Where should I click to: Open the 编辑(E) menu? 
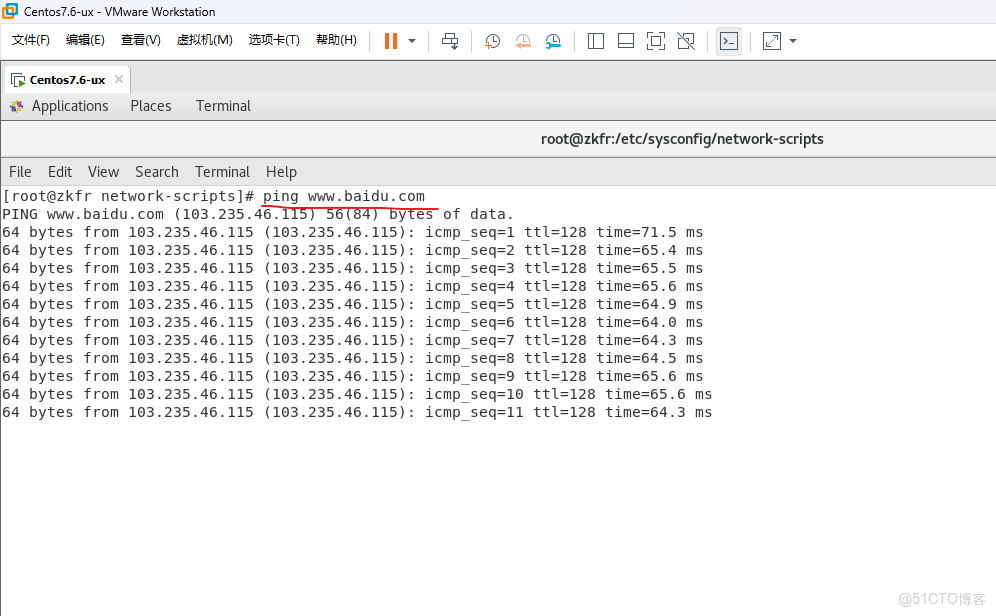pos(85,40)
